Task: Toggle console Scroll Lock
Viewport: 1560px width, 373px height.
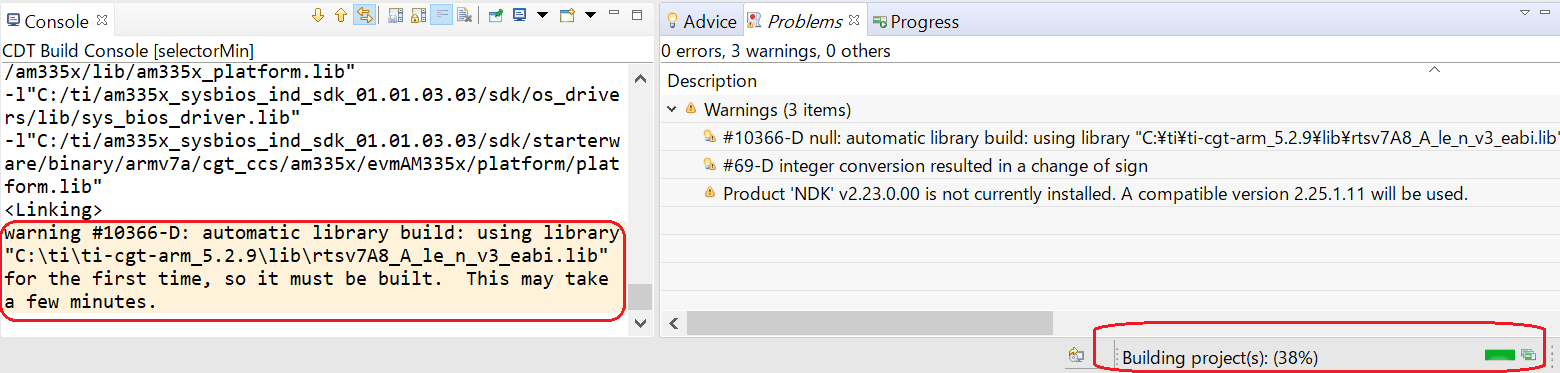Action: [x=419, y=15]
